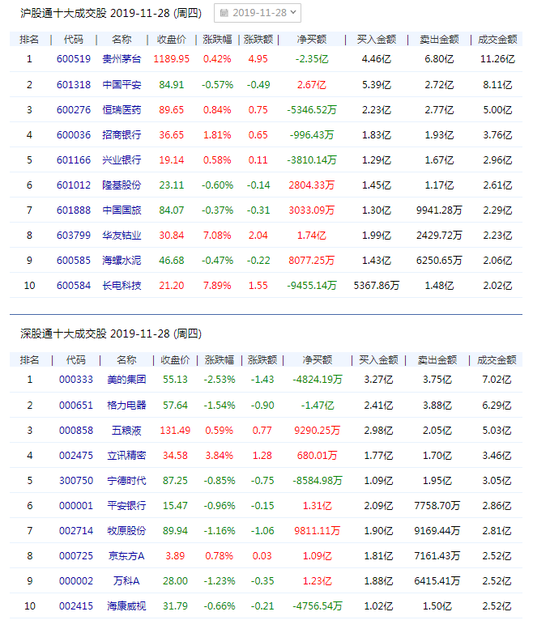Open 牧原股份 stock link
Screen dimensions: 550x633
126,530
